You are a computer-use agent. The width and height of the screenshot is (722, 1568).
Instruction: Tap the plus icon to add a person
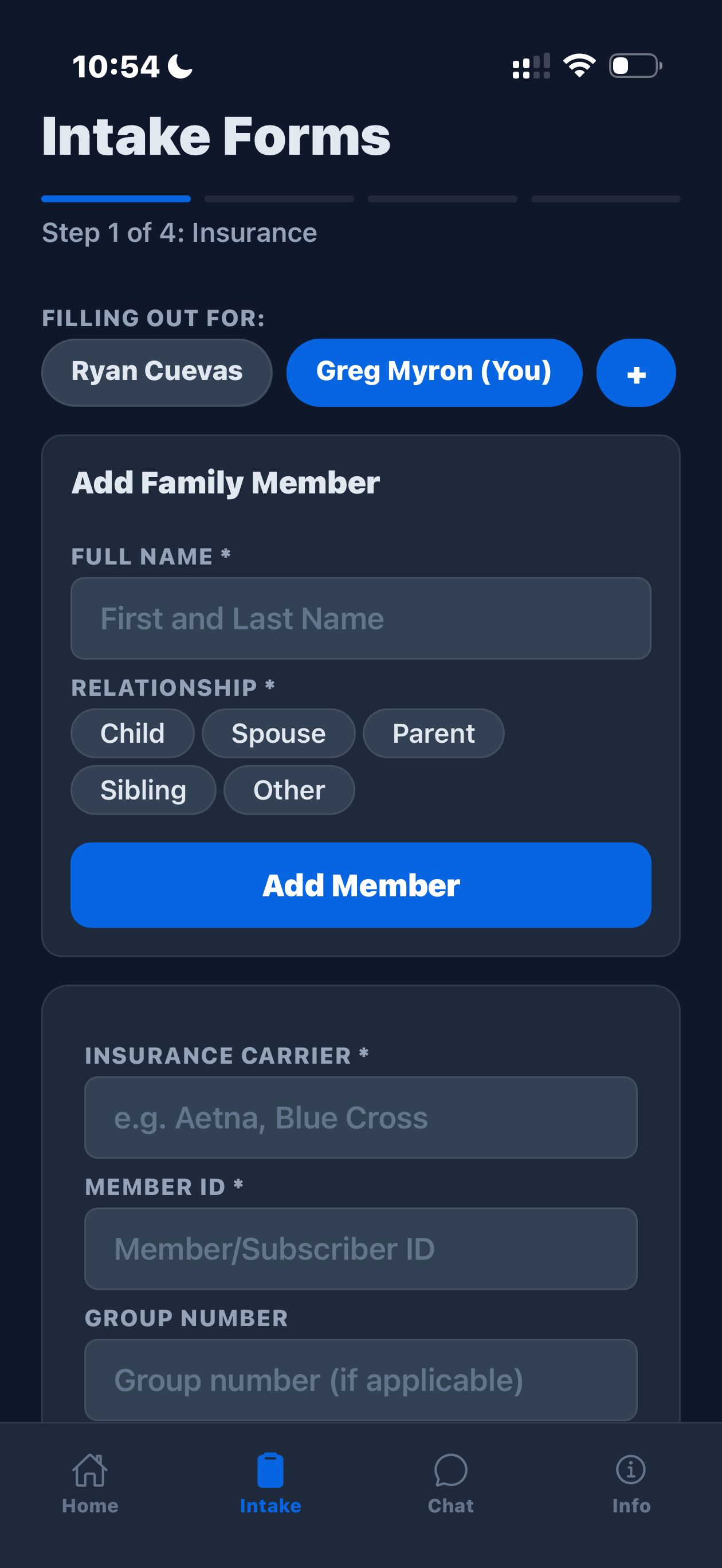pos(635,372)
